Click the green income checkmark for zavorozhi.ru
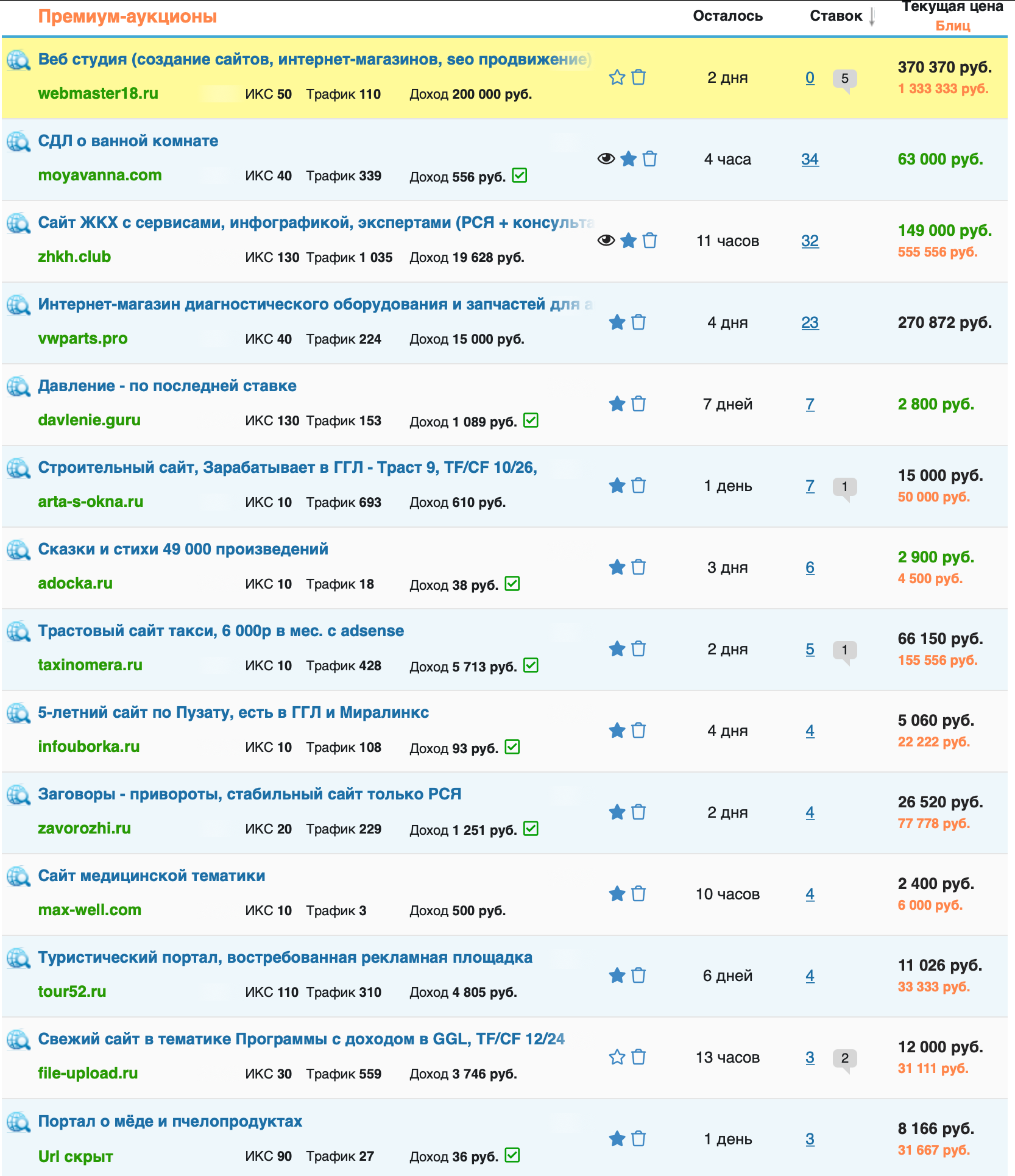 tap(531, 829)
